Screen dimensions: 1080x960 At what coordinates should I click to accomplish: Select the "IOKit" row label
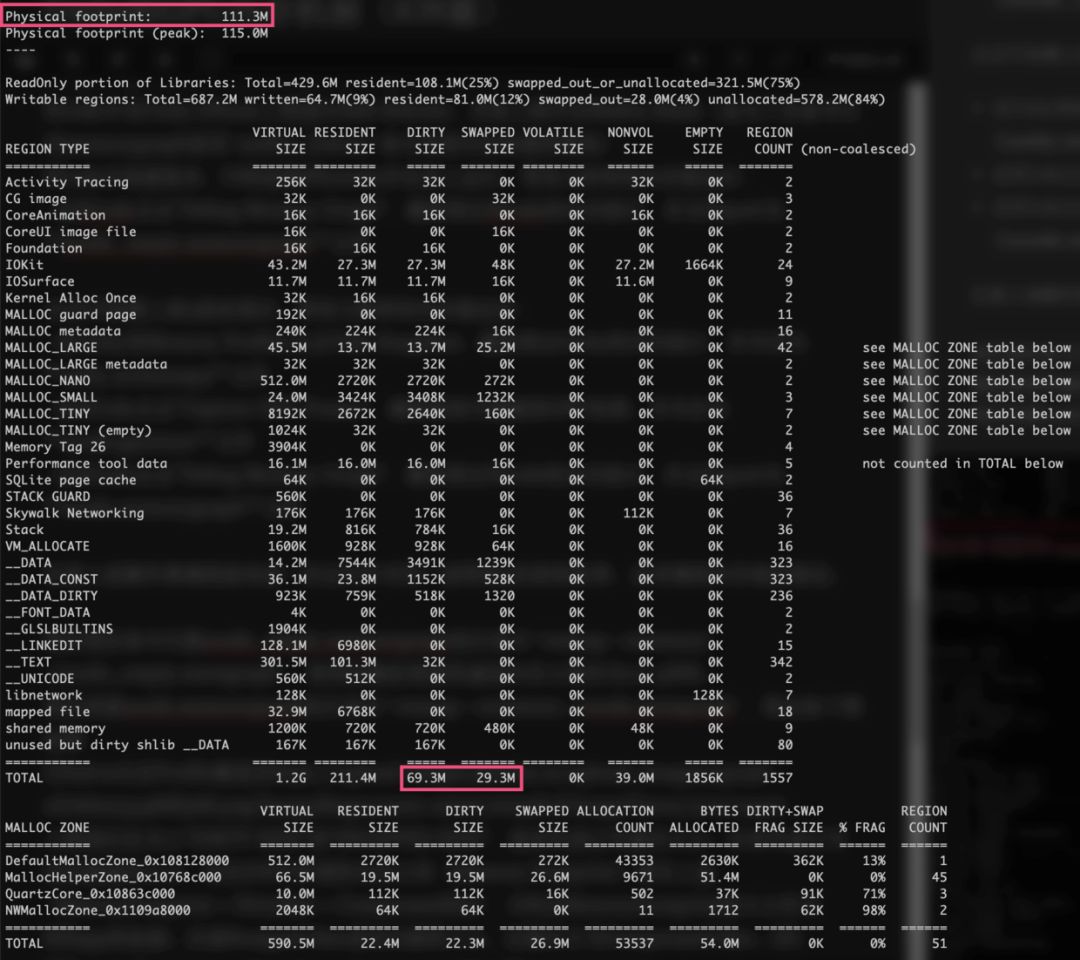pos(24,264)
